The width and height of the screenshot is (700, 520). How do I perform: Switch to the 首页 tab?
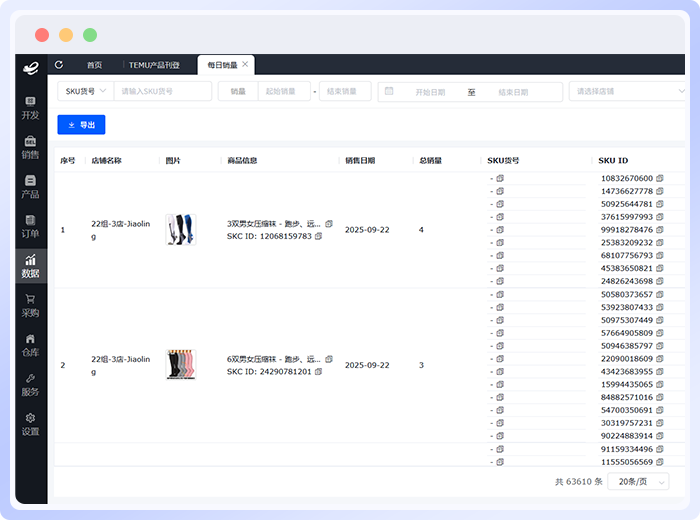coord(94,65)
